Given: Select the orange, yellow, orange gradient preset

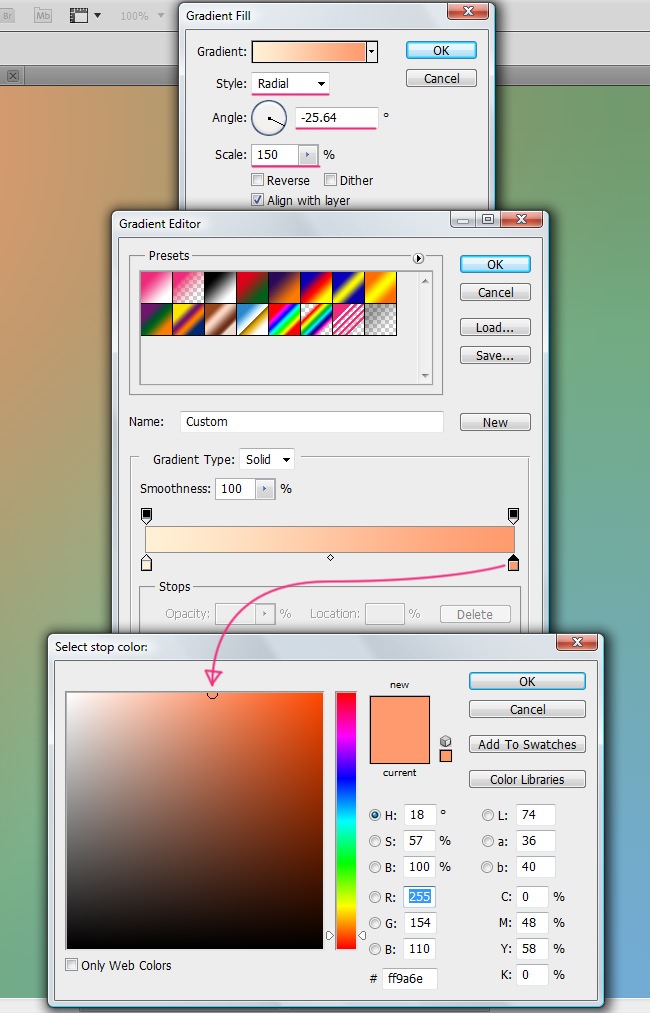Looking at the screenshot, I should coord(381,287).
